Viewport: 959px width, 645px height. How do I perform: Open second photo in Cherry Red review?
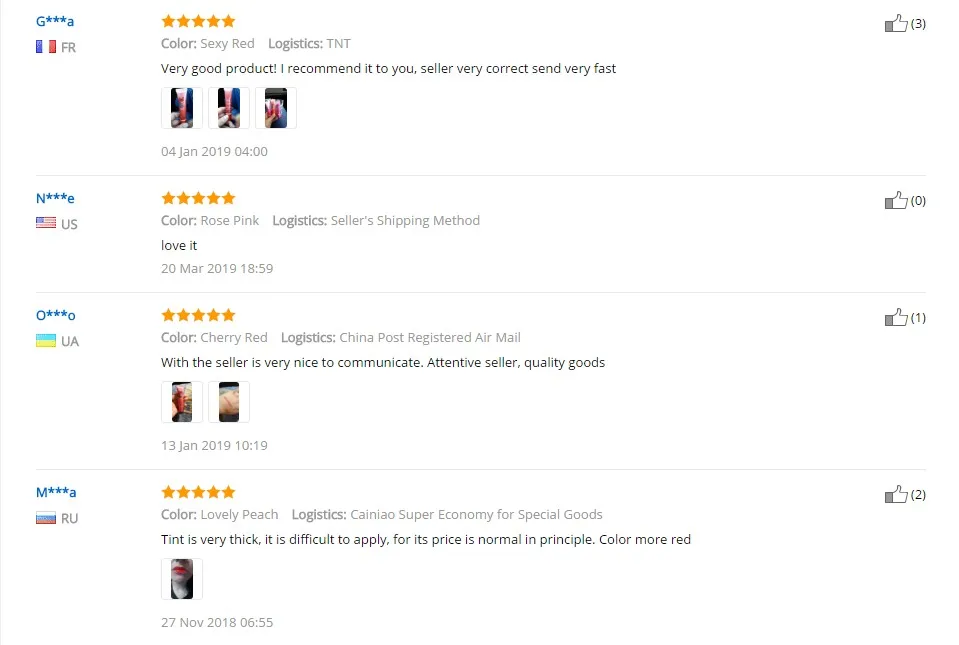229,402
